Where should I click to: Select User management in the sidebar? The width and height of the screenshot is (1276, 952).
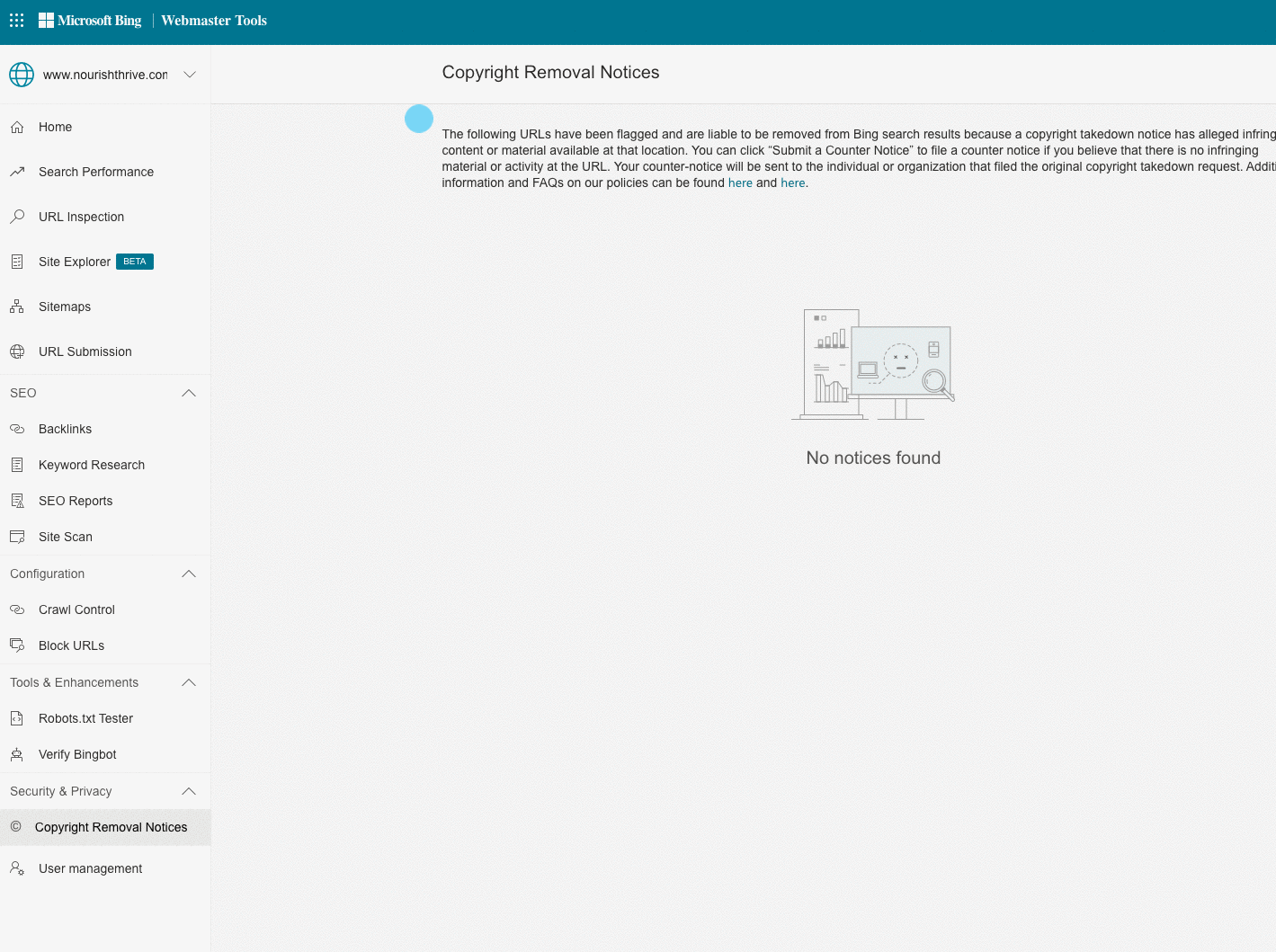[90, 868]
